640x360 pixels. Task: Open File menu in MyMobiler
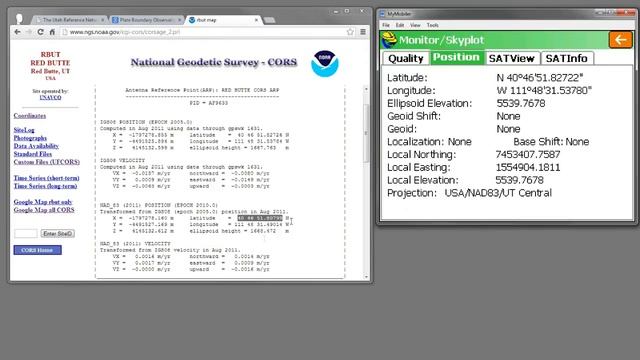(x=386, y=25)
